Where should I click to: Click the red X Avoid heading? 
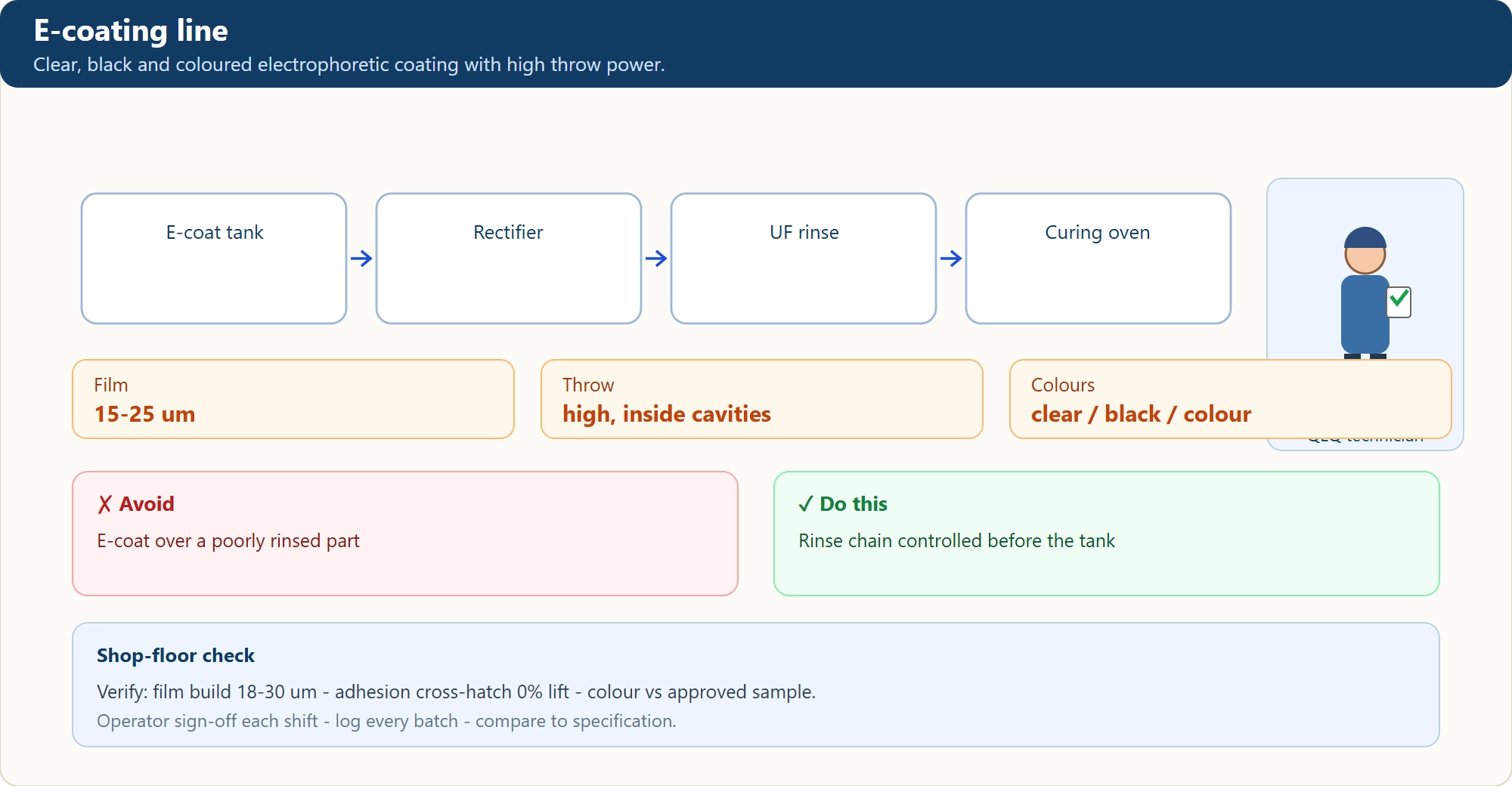[x=136, y=504]
